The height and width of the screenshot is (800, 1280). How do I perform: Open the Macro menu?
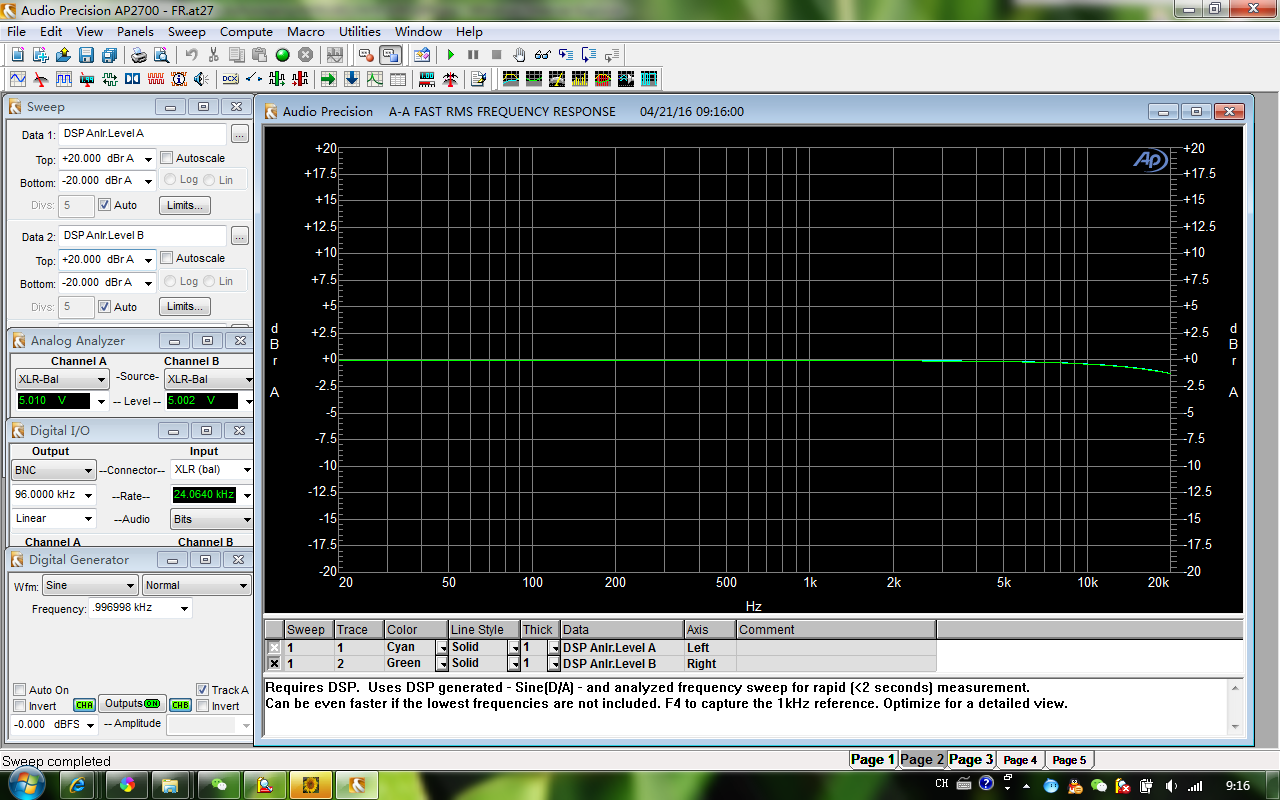306,32
